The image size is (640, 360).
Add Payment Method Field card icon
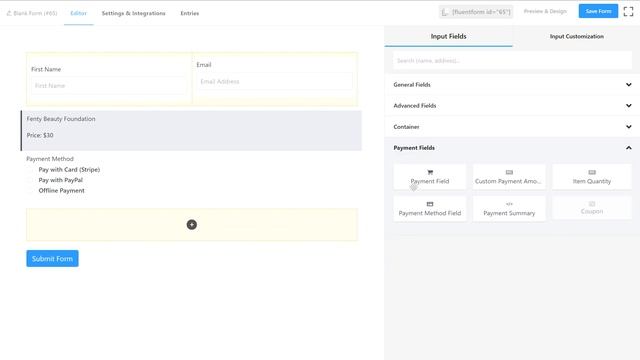[x=430, y=204]
